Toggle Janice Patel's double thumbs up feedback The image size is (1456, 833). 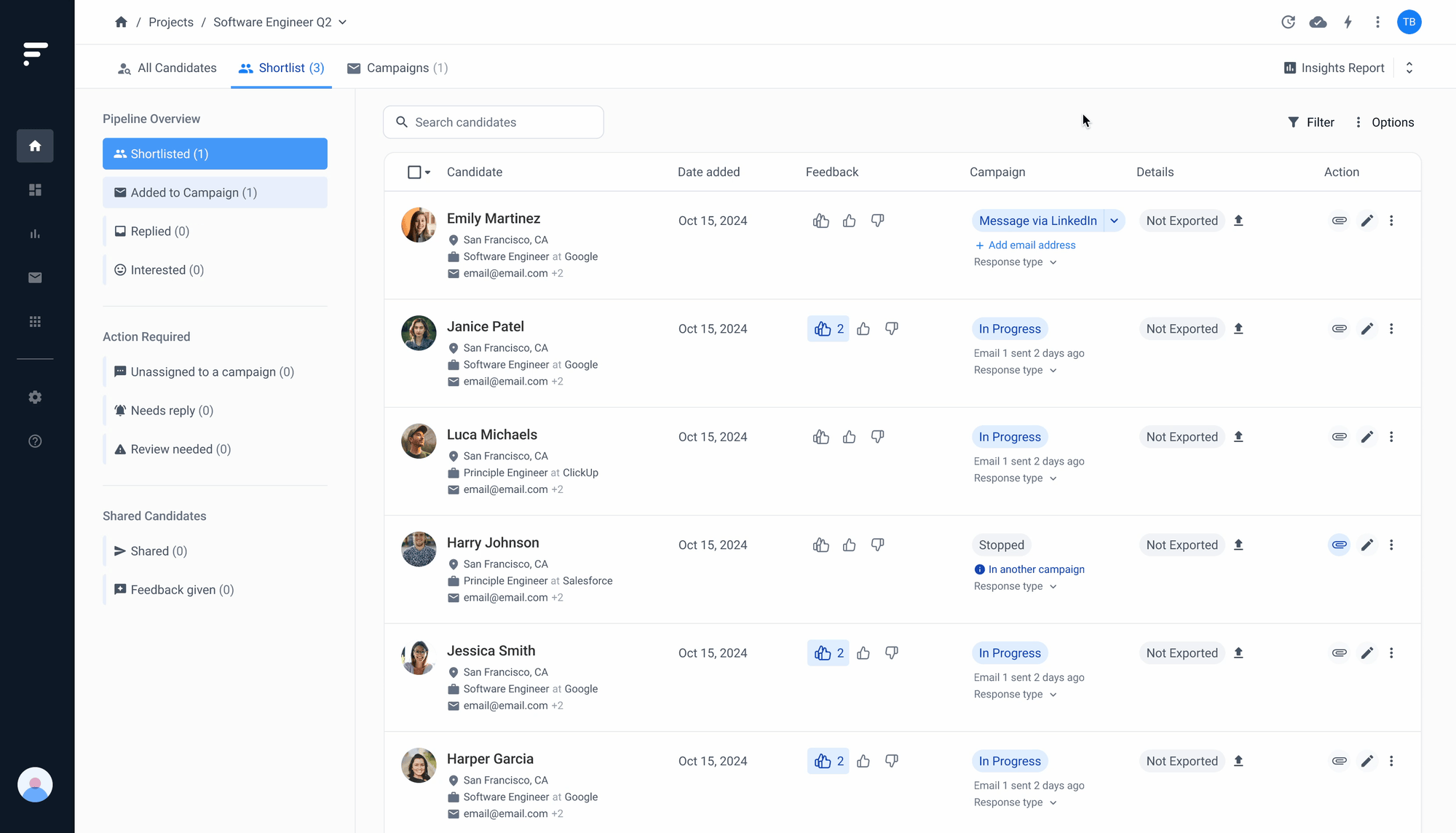point(828,329)
